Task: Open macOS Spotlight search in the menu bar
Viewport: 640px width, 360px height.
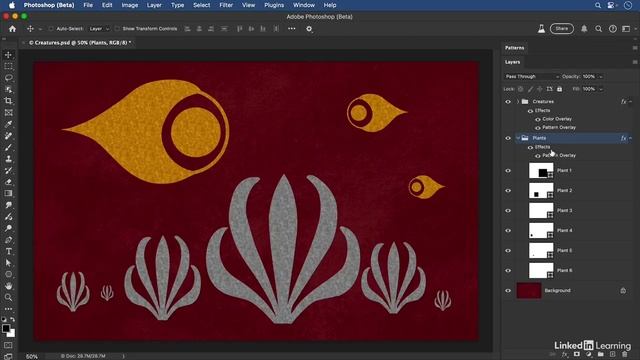Action: point(598,5)
